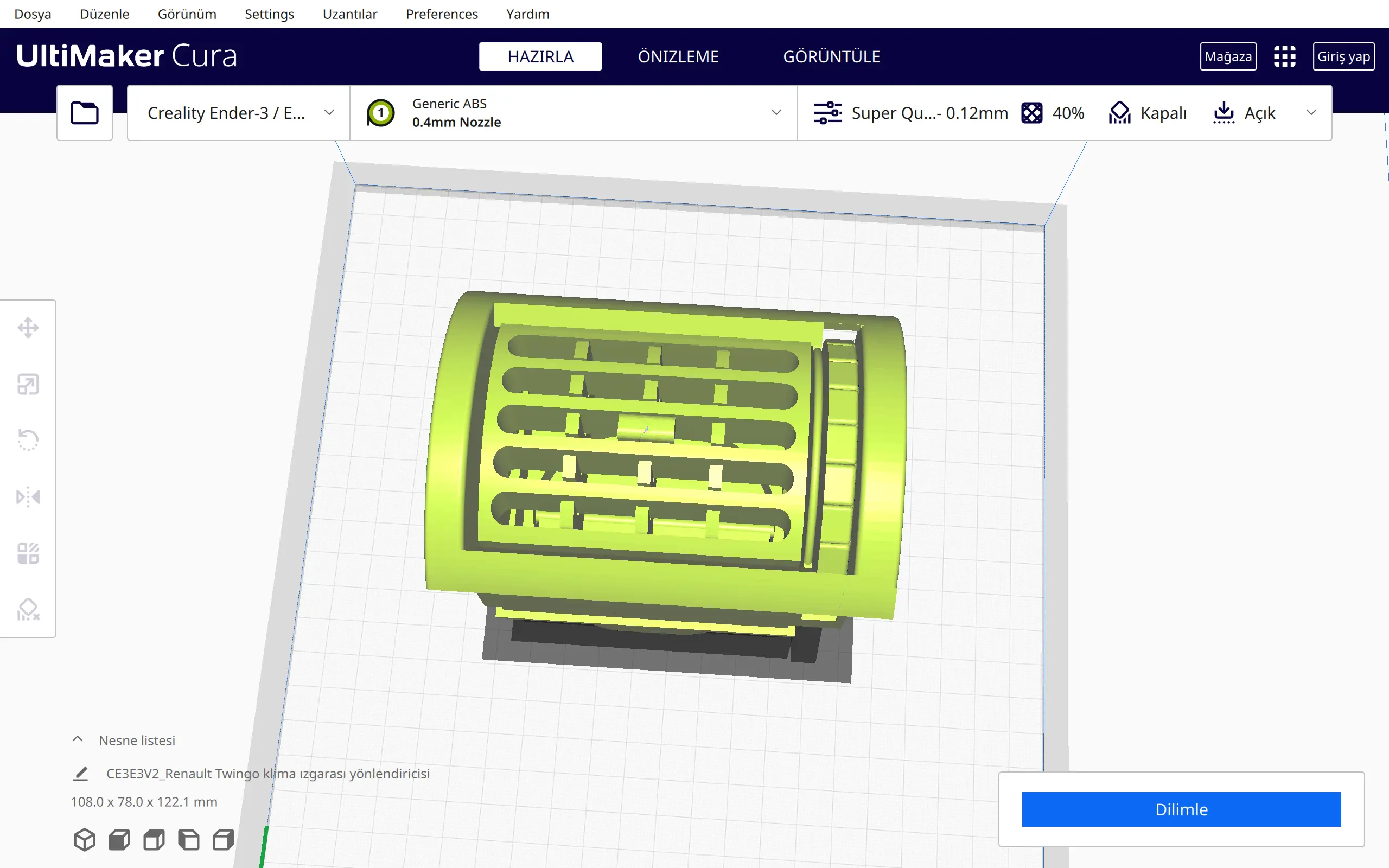Click the 40% infill value
The height and width of the screenshot is (868, 1389).
click(1068, 113)
